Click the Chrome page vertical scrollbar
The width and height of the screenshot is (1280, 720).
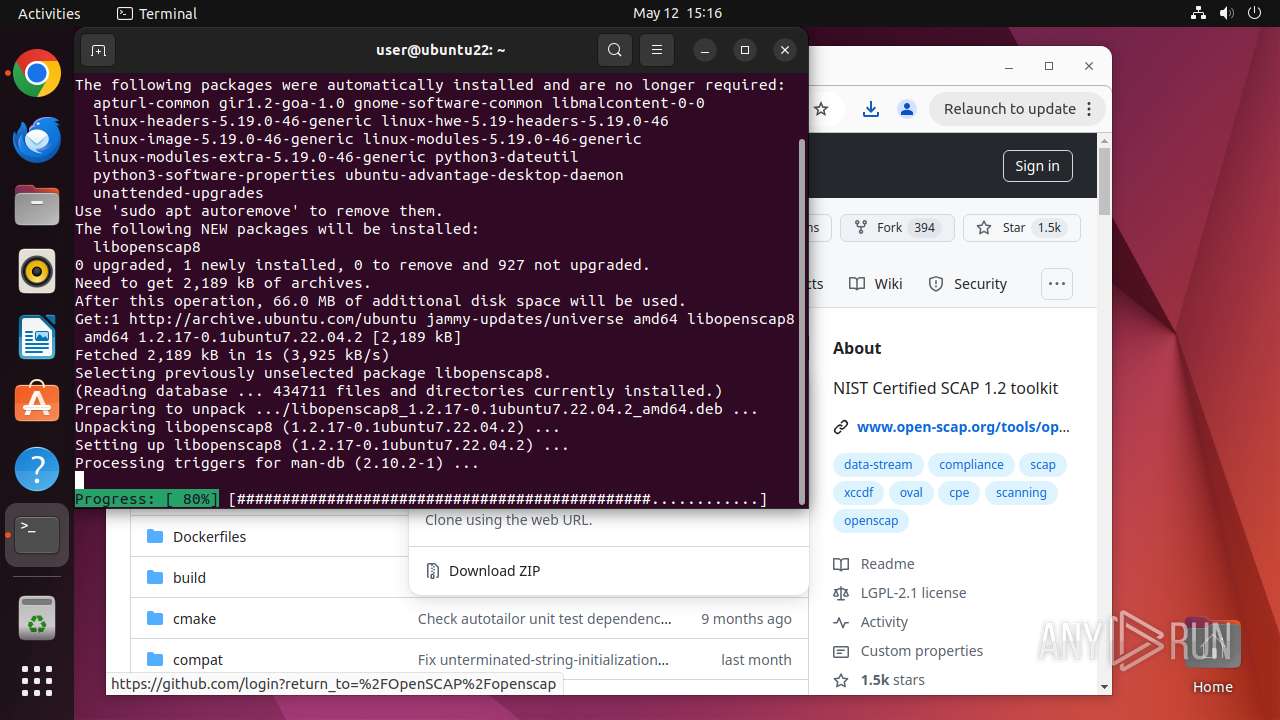point(1104,182)
